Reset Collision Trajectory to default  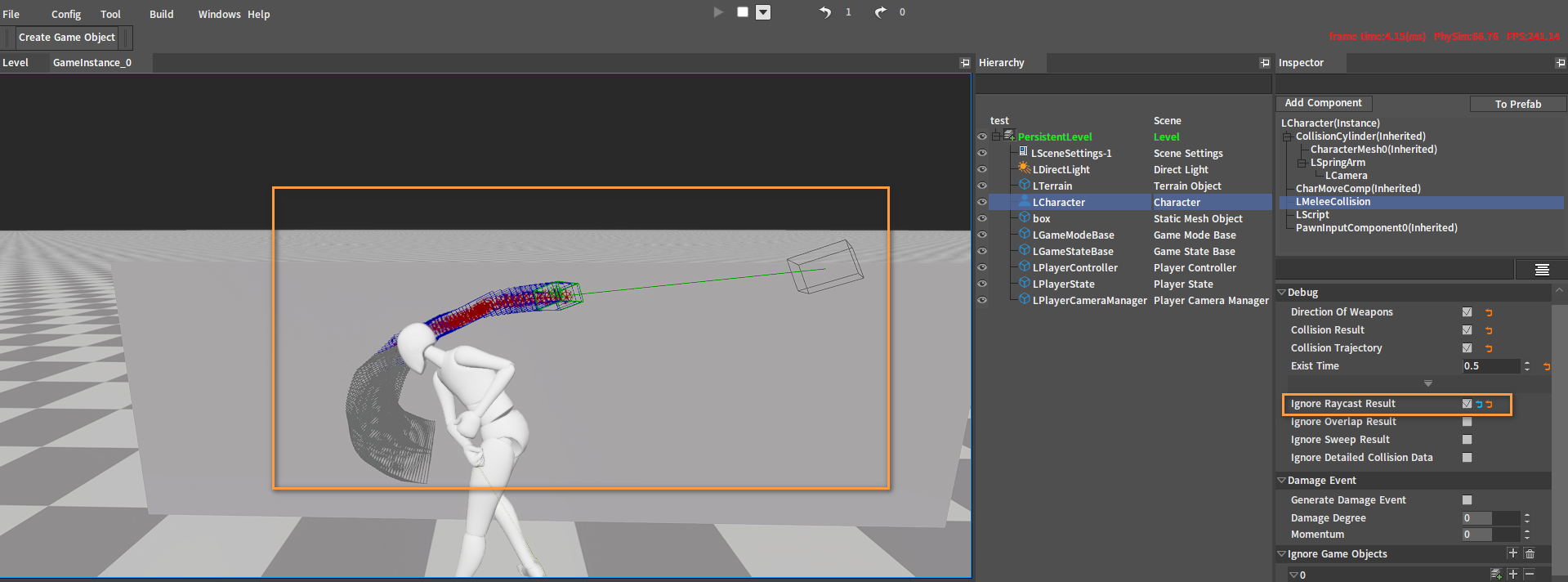pyautogui.click(x=1489, y=348)
